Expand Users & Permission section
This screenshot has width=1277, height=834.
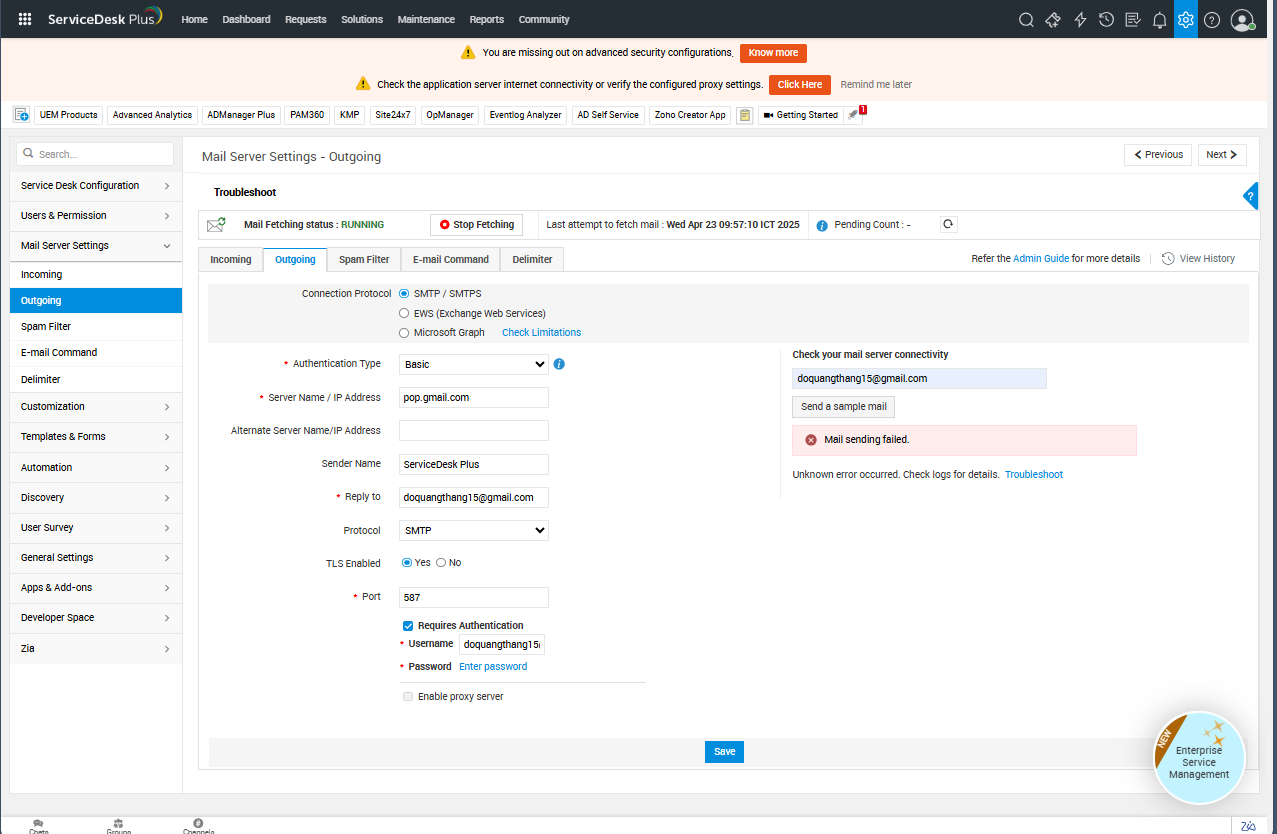coord(96,216)
